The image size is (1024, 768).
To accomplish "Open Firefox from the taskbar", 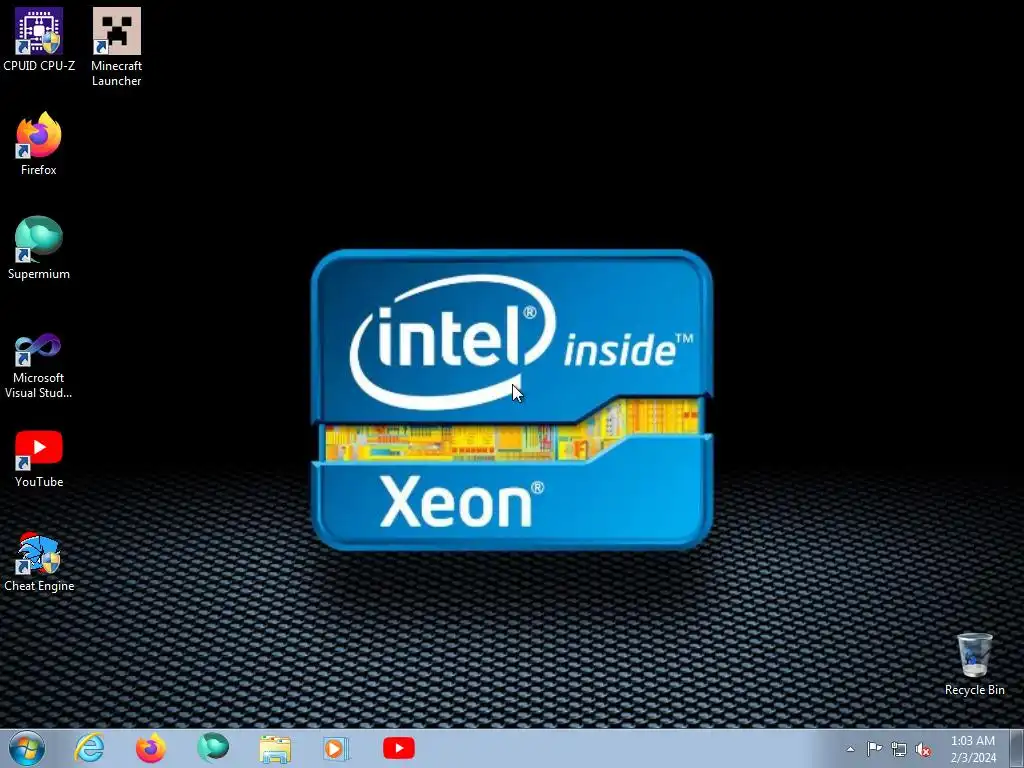I will tap(151, 748).
